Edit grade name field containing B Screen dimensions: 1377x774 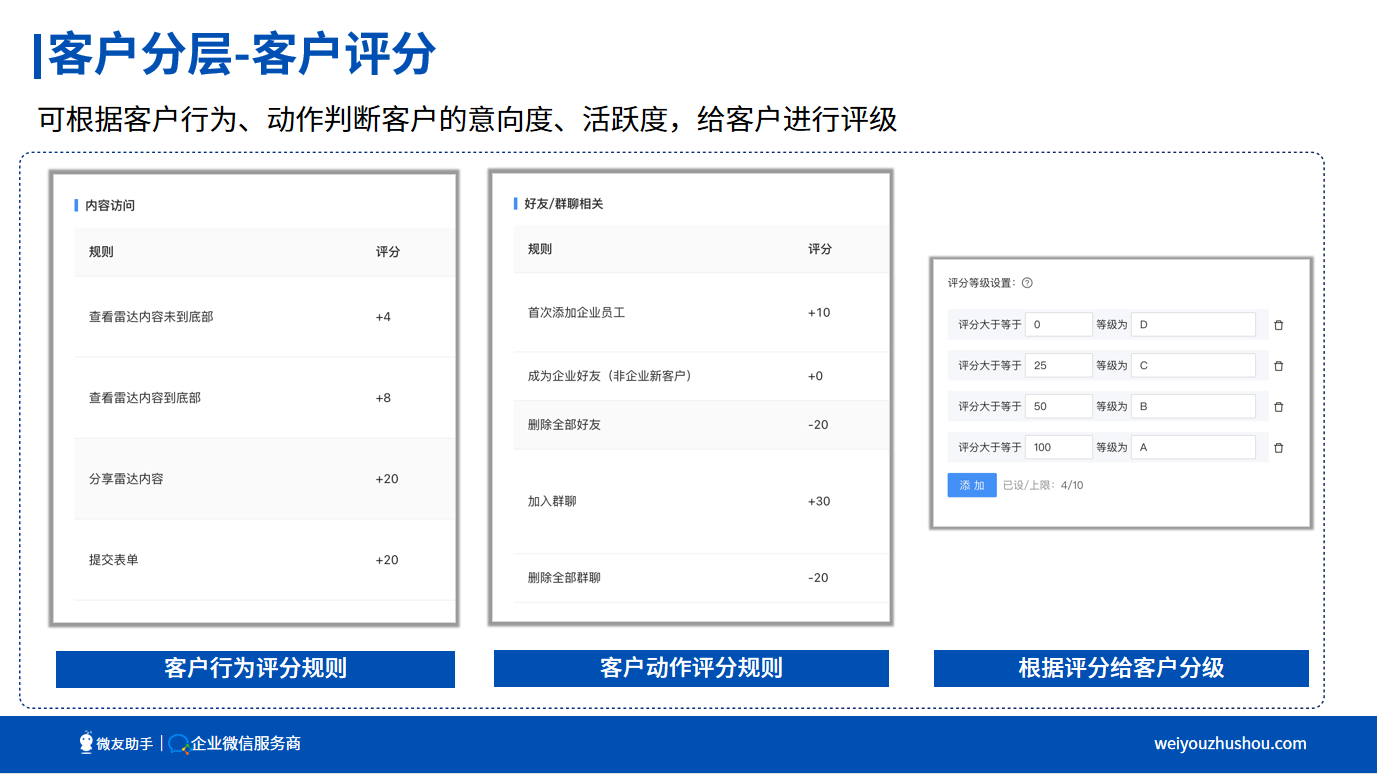click(x=1193, y=407)
